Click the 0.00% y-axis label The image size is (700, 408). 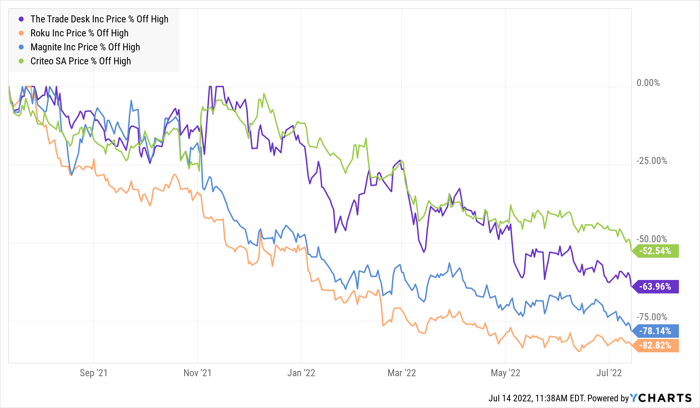[x=654, y=83]
